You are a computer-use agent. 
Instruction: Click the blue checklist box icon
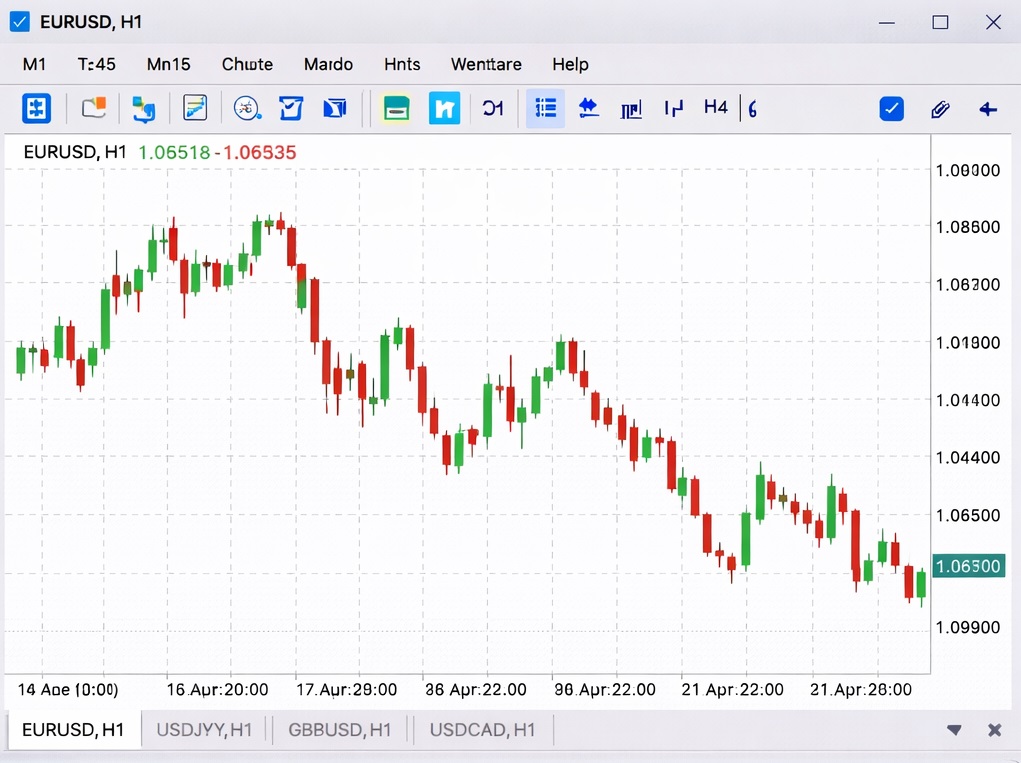(x=290, y=108)
